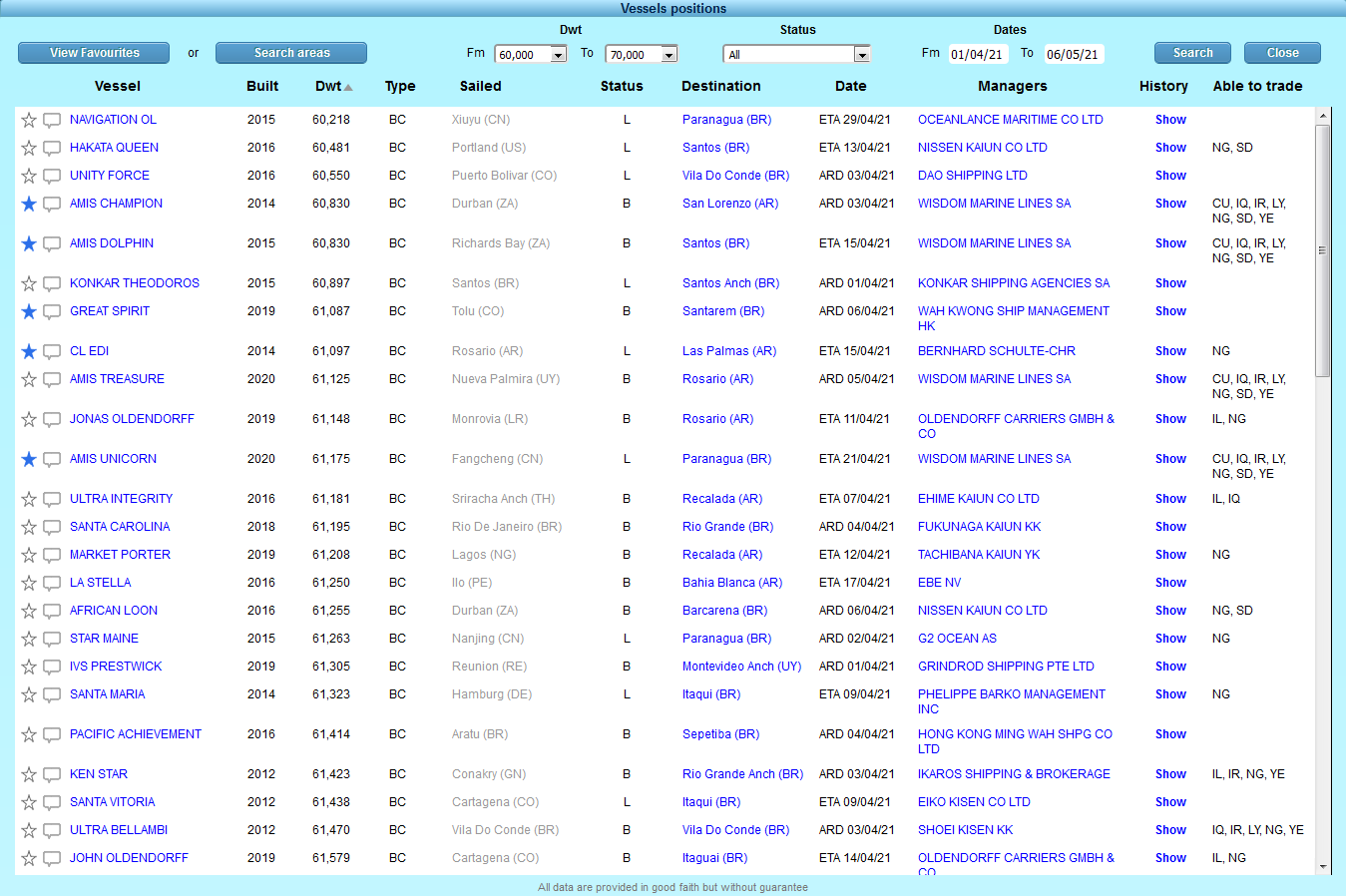Image resolution: width=1346 pixels, height=896 pixels.
Task: Open the ULTRA BELLAMBI vessel link
Action: pos(119,830)
